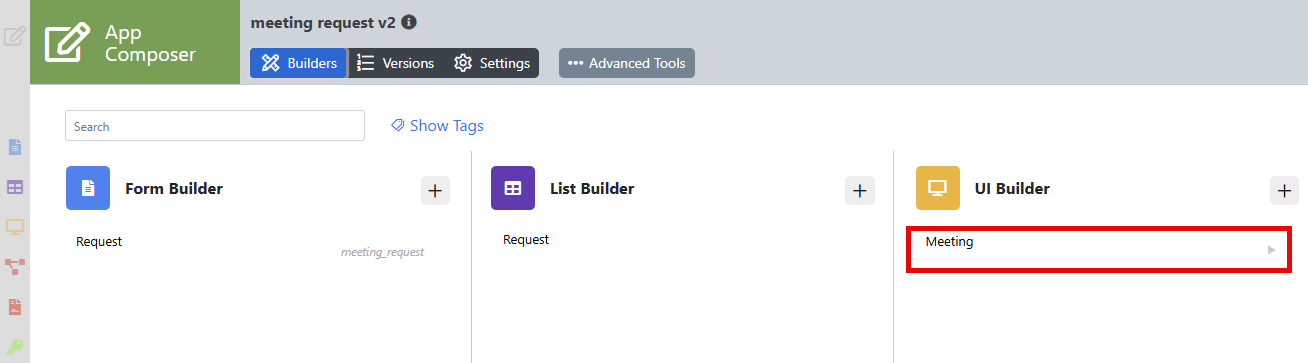This screenshot has height=363, width=1308.
Task: Expand the Meeting UI item arrow
Action: click(x=1272, y=250)
